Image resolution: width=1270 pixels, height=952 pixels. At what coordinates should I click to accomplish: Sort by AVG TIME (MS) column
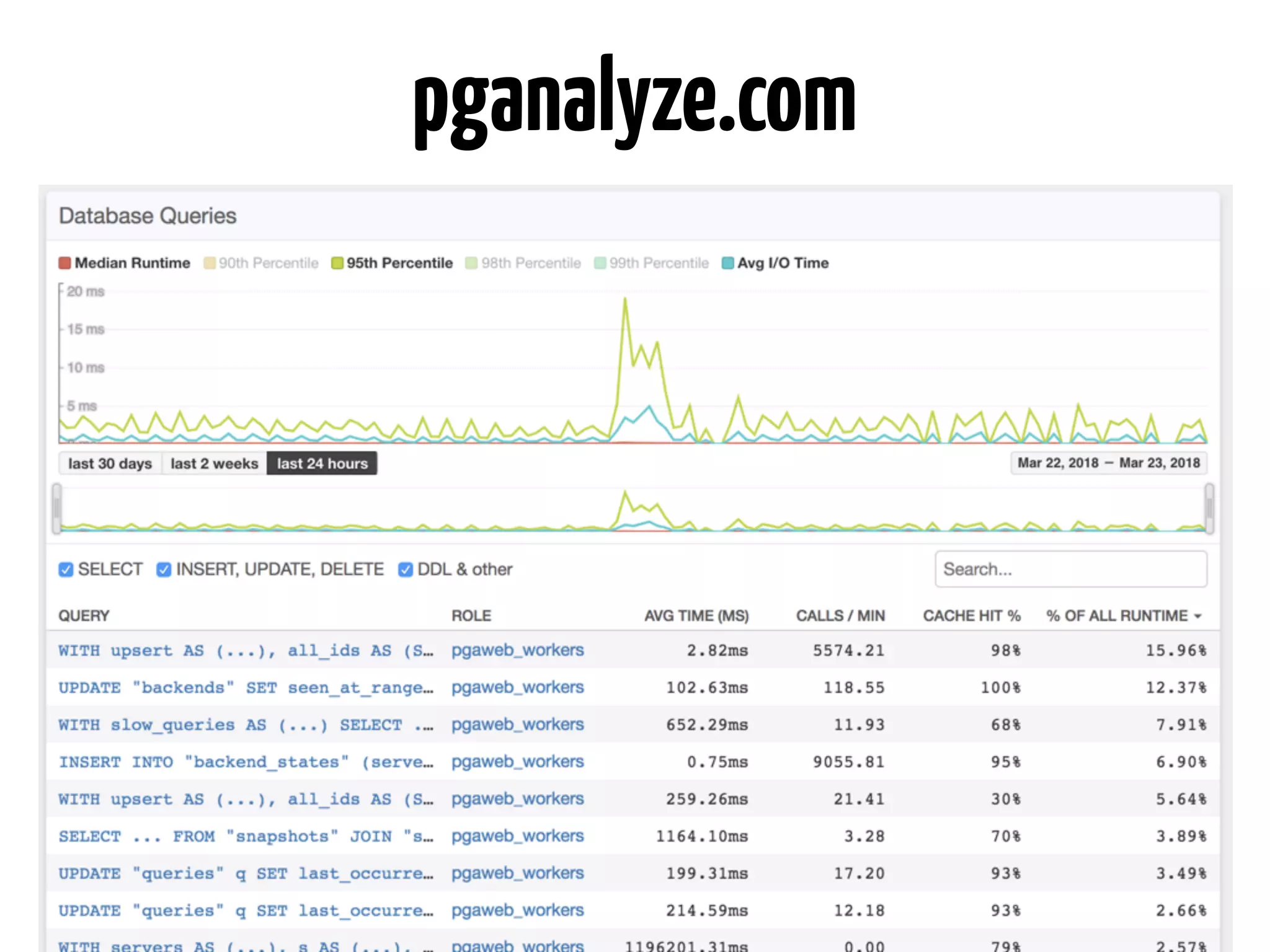(696, 616)
